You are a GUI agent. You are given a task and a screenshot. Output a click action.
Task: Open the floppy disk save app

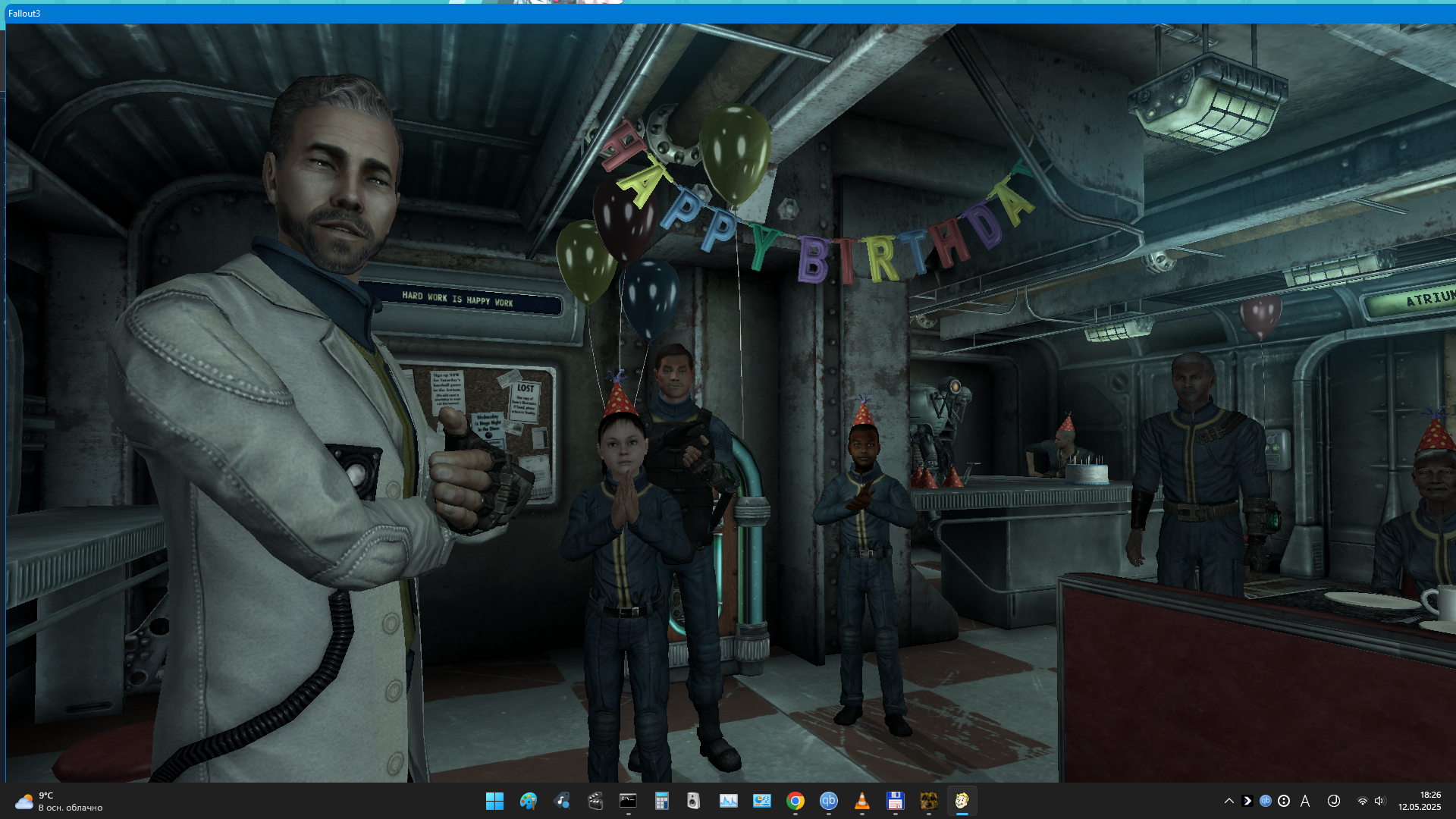point(896,801)
